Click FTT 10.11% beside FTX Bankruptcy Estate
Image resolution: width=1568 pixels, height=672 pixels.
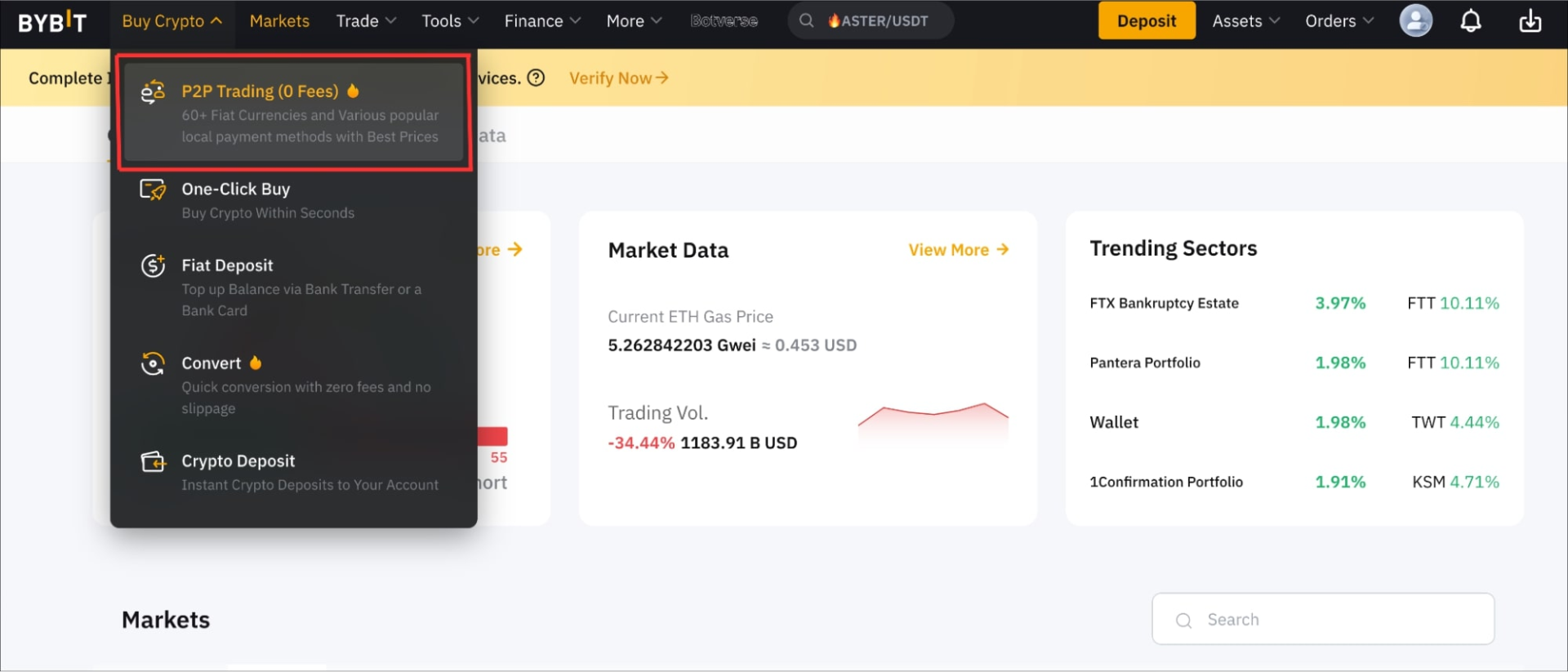(x=1453, y=303)
